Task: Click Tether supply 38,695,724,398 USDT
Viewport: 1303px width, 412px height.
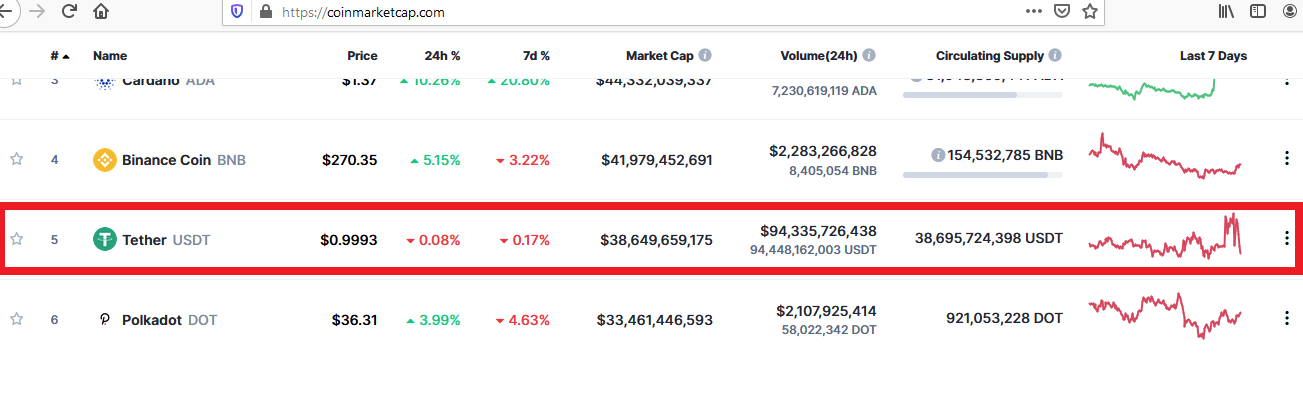Action: pos(989,238)
